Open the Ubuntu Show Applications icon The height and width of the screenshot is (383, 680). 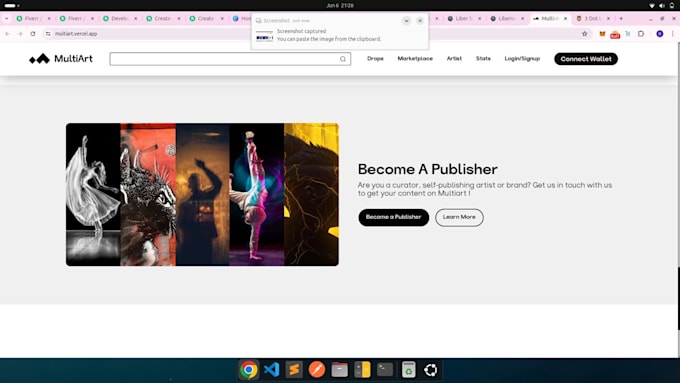pyautogui.click(x=431, y=370)
